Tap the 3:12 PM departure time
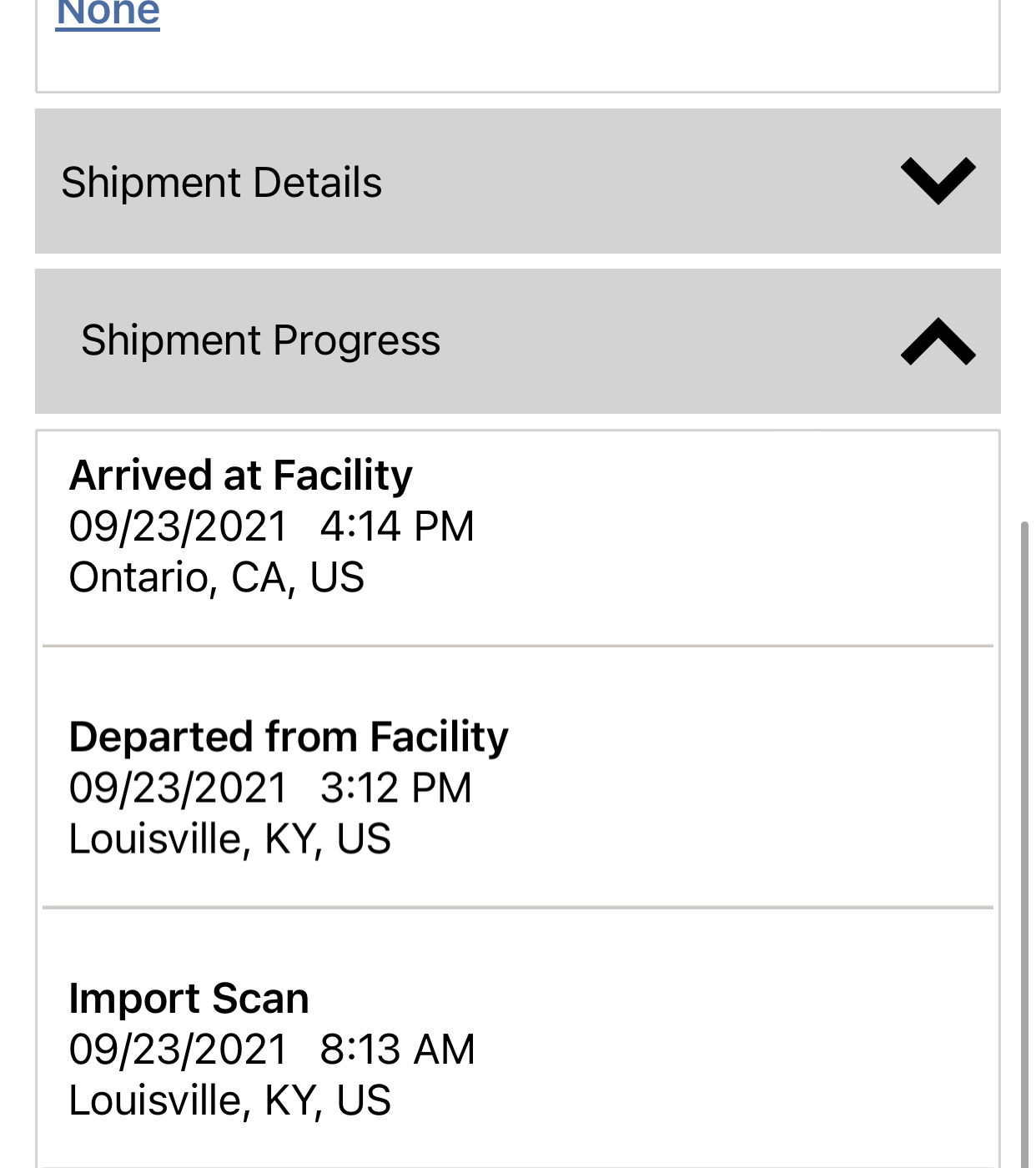 click(396, 788)
